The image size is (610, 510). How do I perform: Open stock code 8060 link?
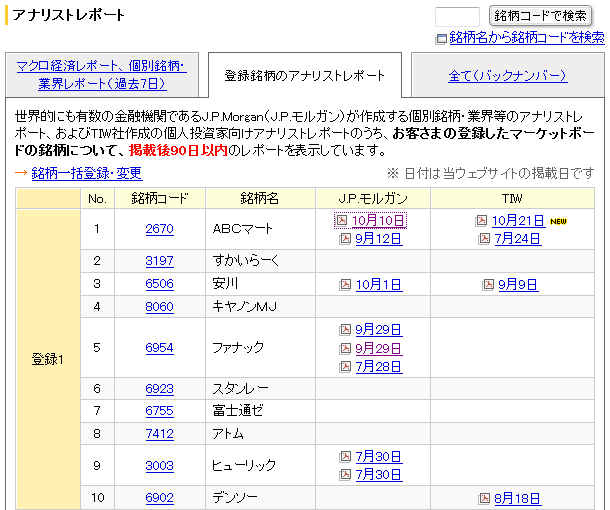pyautogui.click(x=160, y=307)
